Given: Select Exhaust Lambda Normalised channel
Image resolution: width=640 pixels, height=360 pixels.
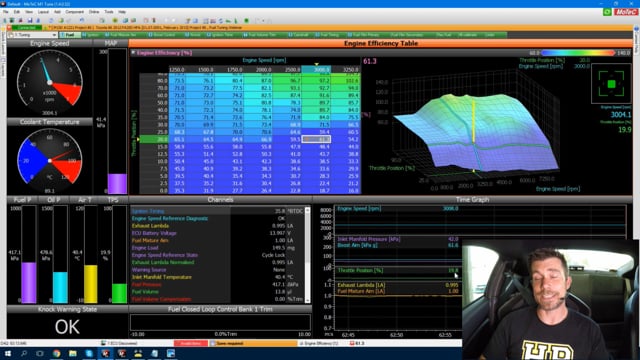Looking at the screenshot, I should click(217, 262).
